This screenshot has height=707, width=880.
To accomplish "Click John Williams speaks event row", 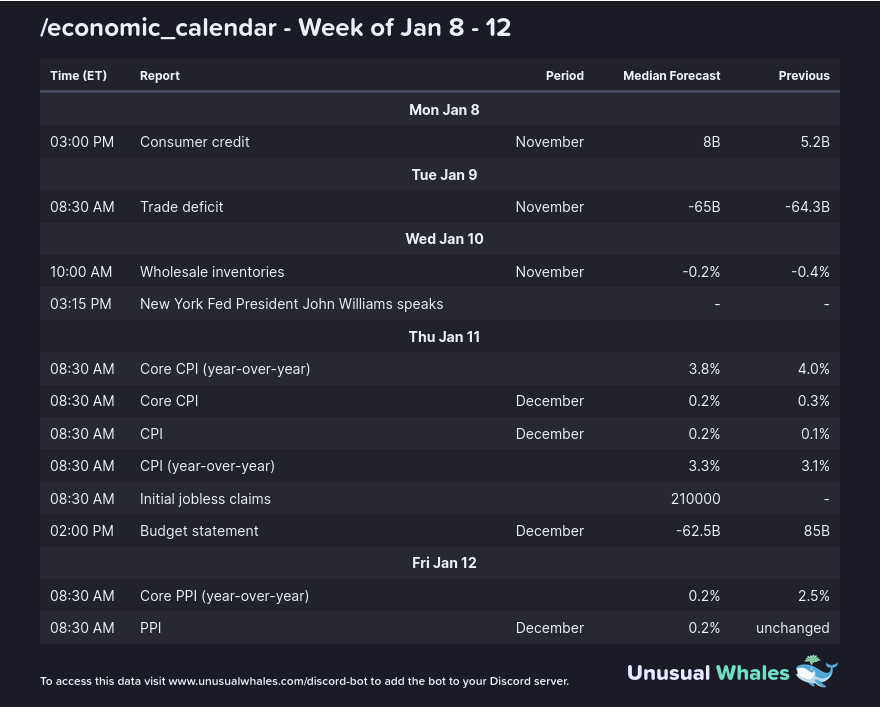I will point(291,304).
